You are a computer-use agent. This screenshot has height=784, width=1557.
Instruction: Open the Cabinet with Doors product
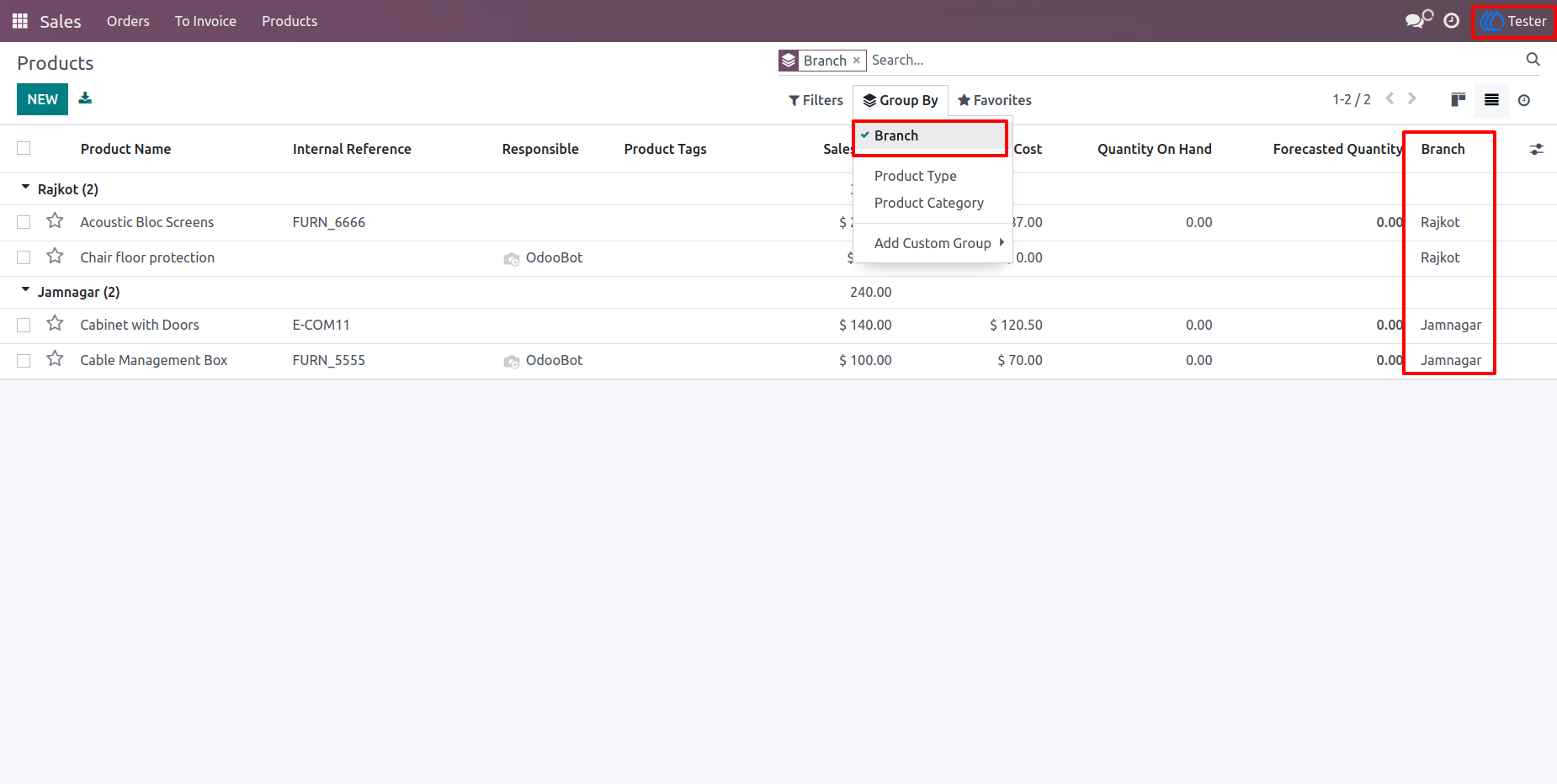pos(140,325)
